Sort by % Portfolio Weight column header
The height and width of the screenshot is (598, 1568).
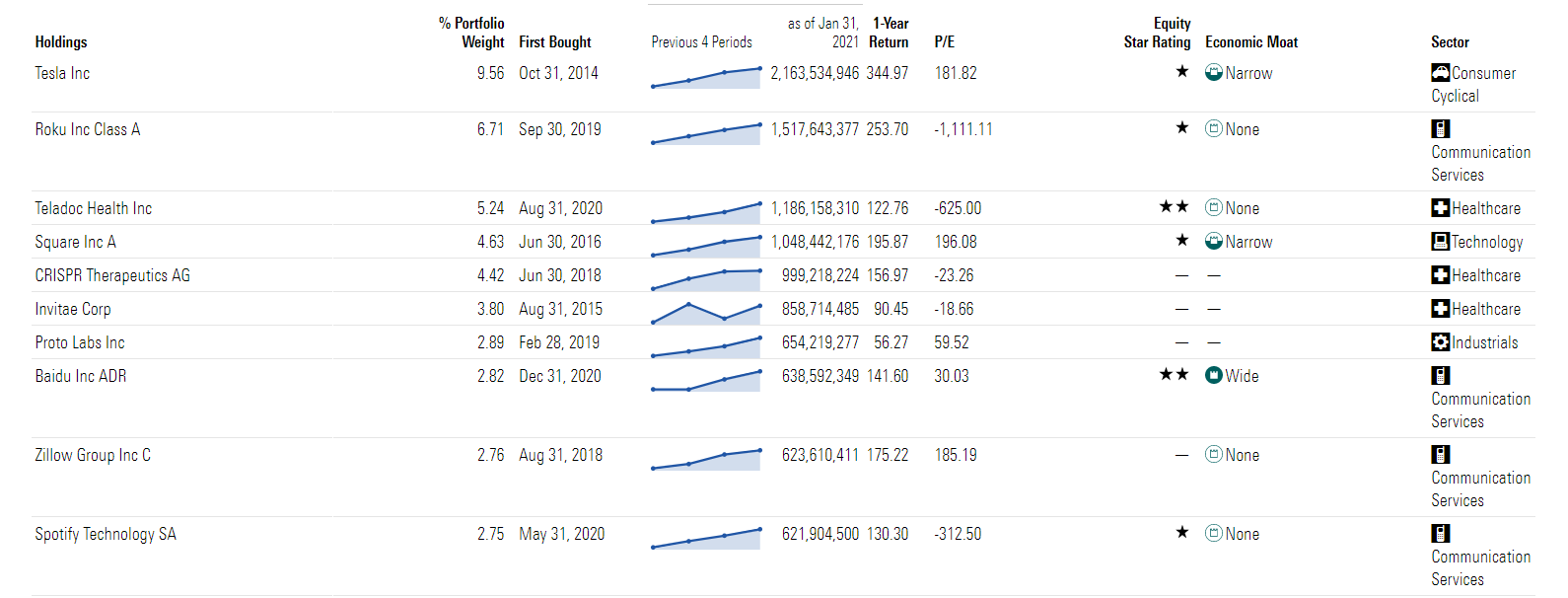tap(473, 33)
